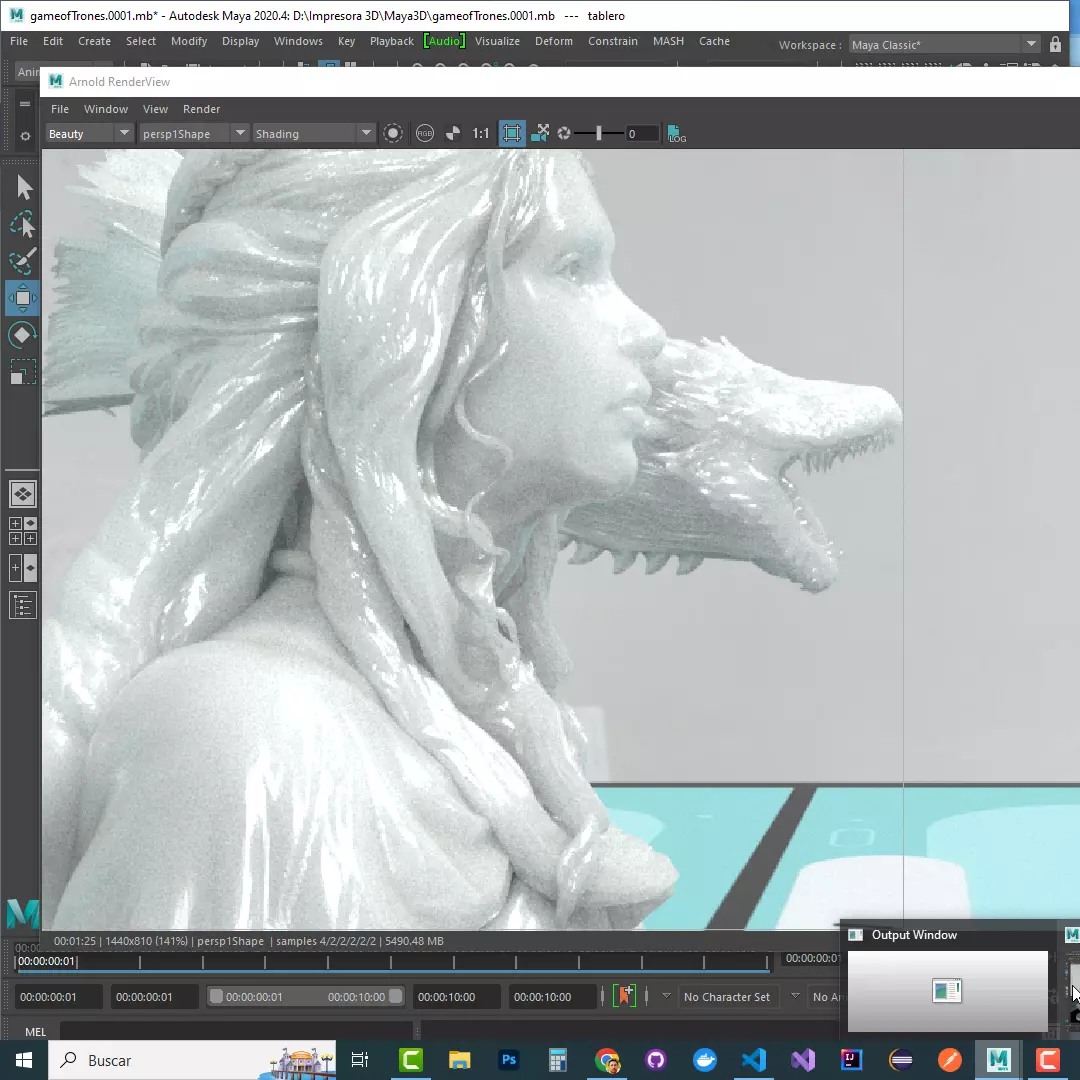This screenshot has width=1080, height=1080.
Task: Open the Workspace Maya Classic dropdown
Action: (944, 45)
